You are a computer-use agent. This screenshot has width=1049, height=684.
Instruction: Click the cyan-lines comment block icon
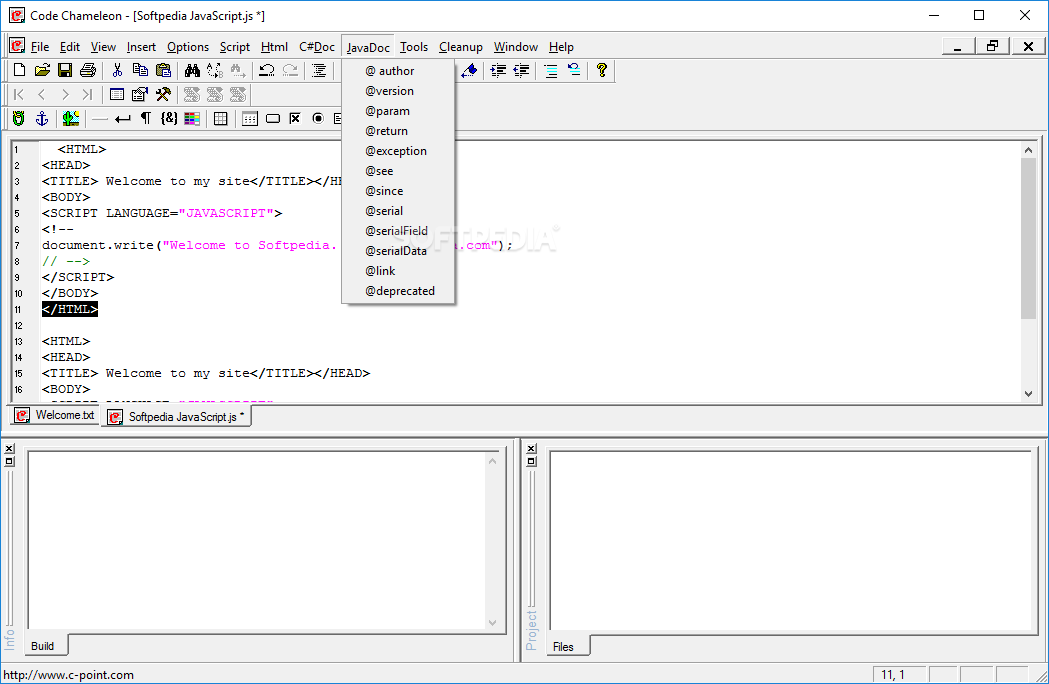[x=551, y=70]
